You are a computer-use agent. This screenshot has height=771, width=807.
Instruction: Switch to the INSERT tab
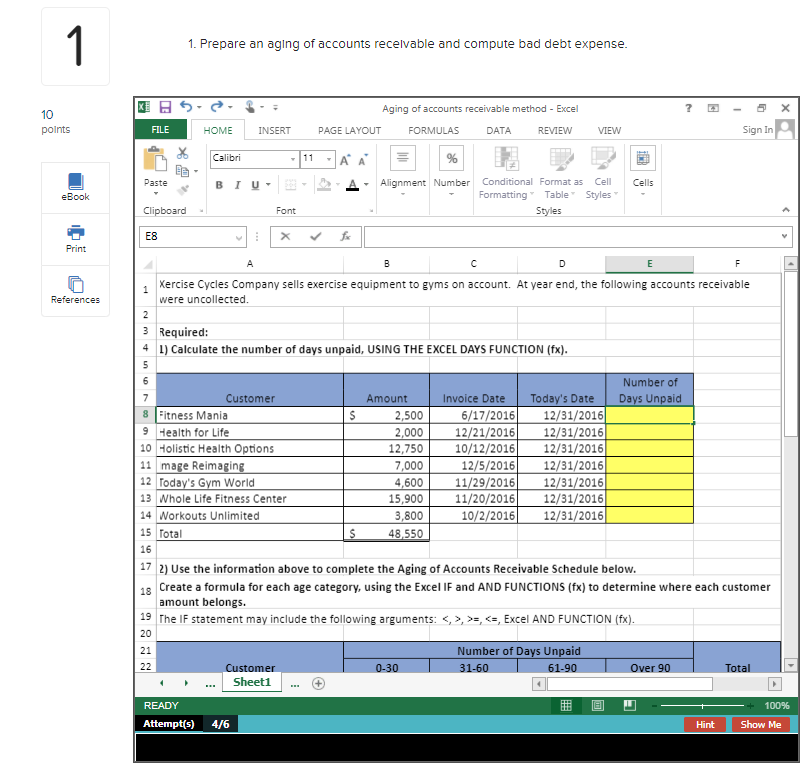(274, 131)
